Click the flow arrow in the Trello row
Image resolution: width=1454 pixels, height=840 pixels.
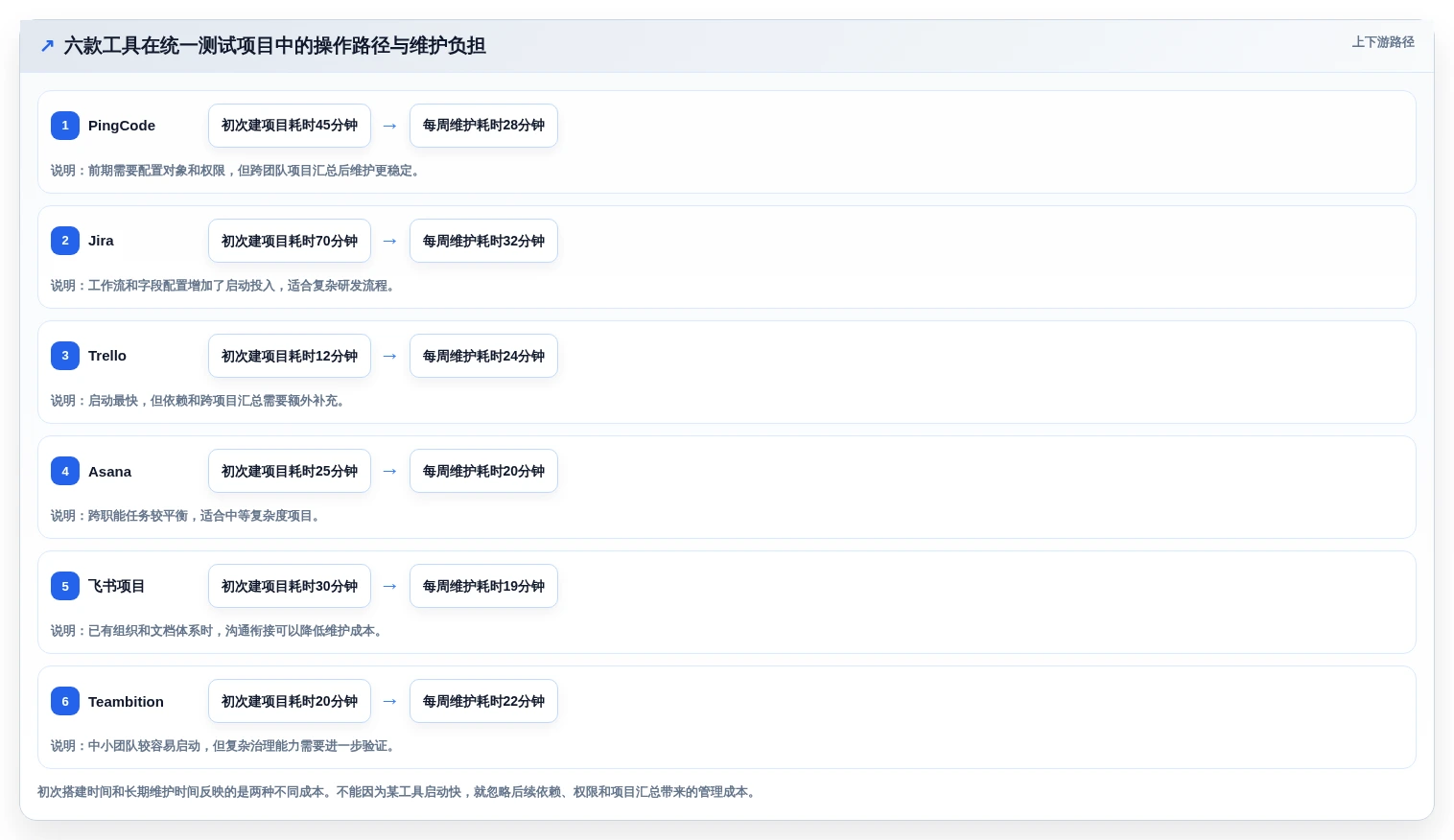[390, 356]
